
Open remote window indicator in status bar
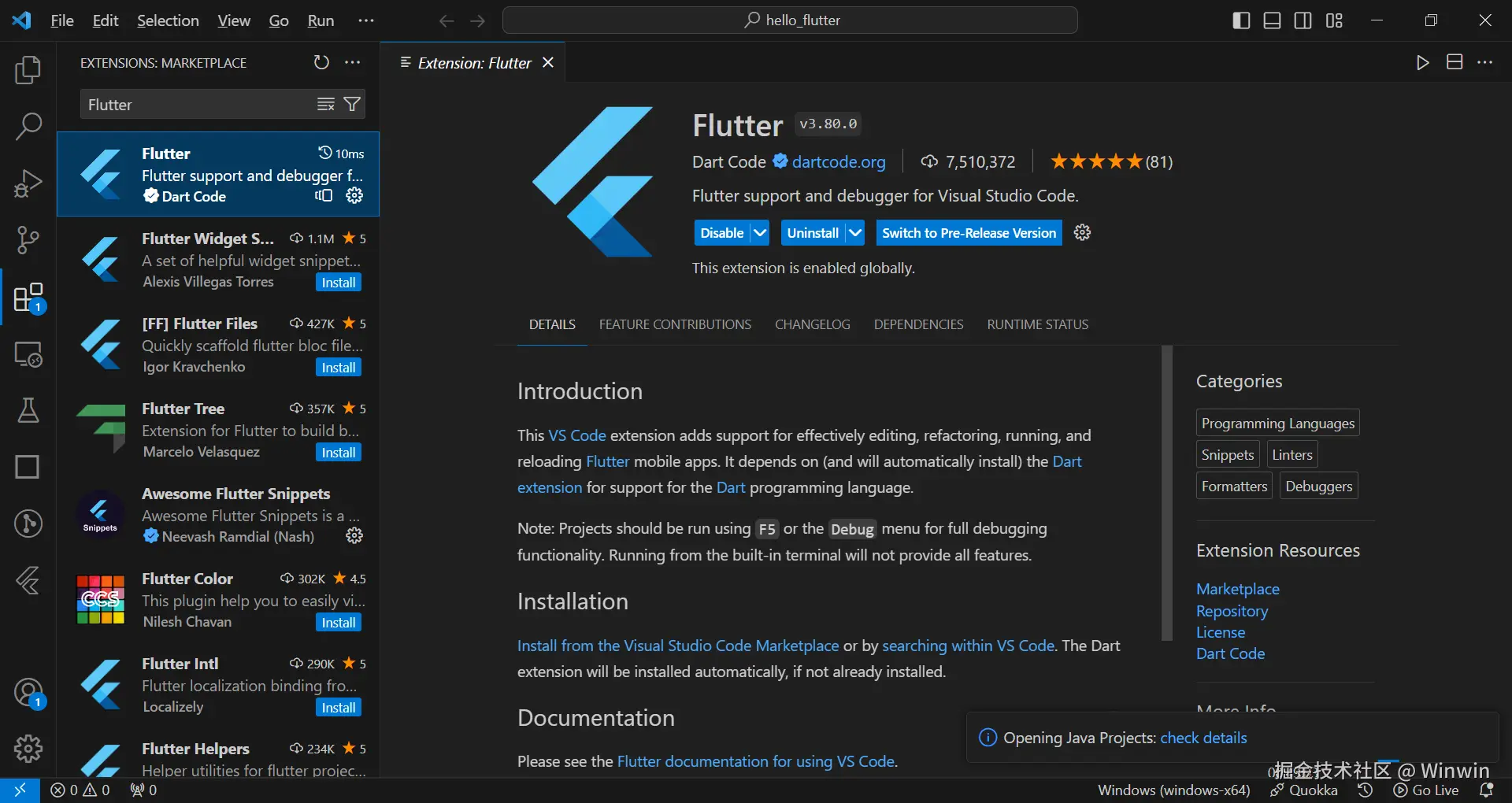click(20, 790)
